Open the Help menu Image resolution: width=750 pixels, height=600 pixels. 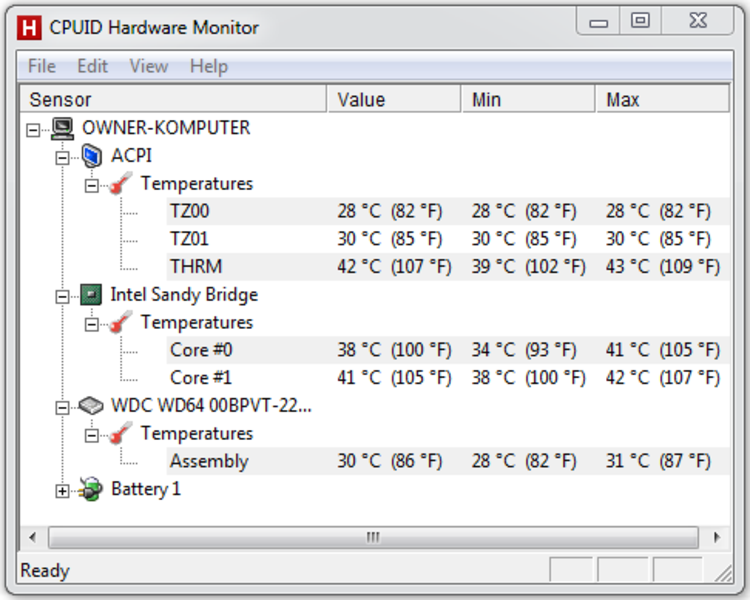click(209, 66)
